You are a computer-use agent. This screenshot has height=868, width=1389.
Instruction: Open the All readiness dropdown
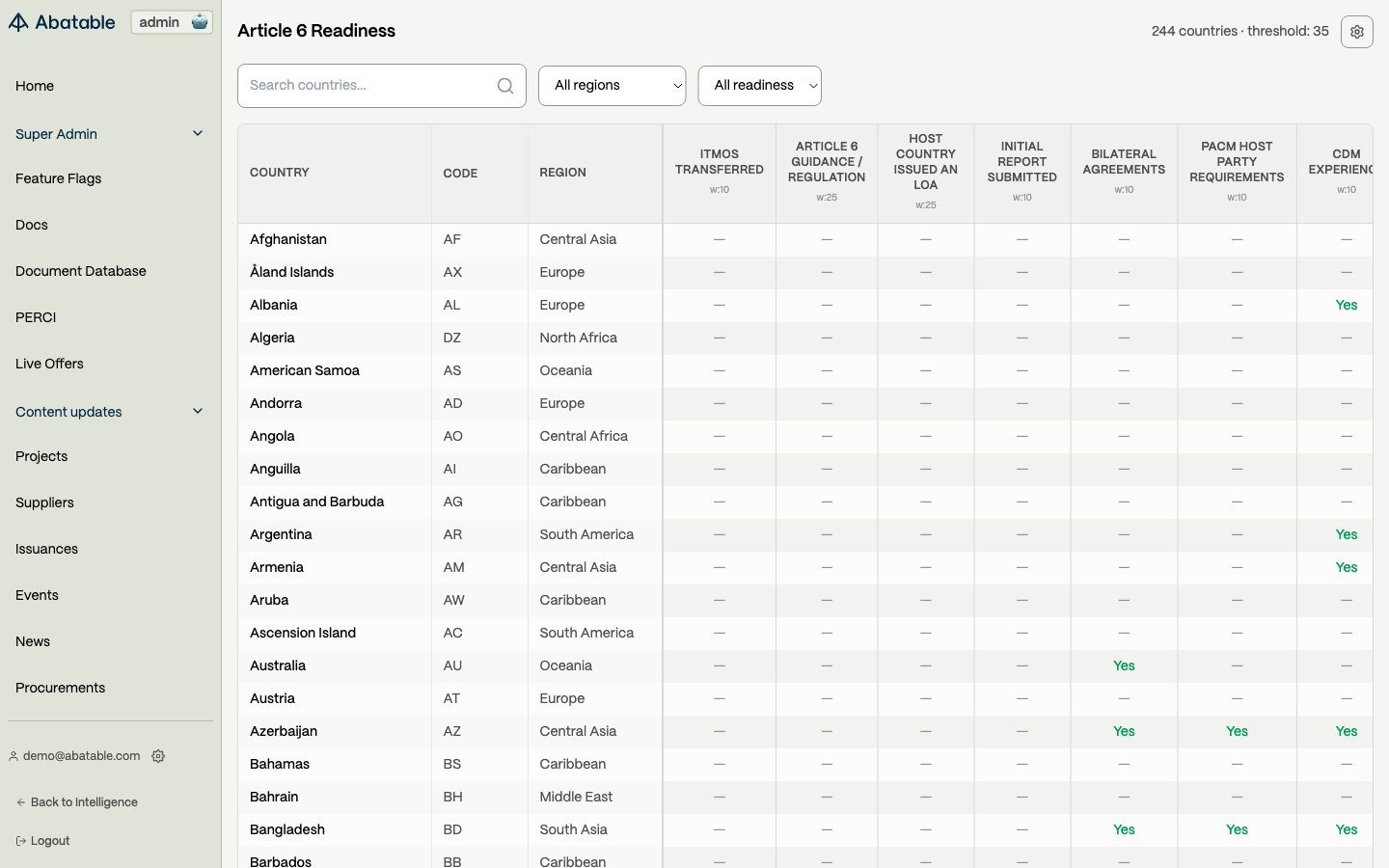point(759,86)
